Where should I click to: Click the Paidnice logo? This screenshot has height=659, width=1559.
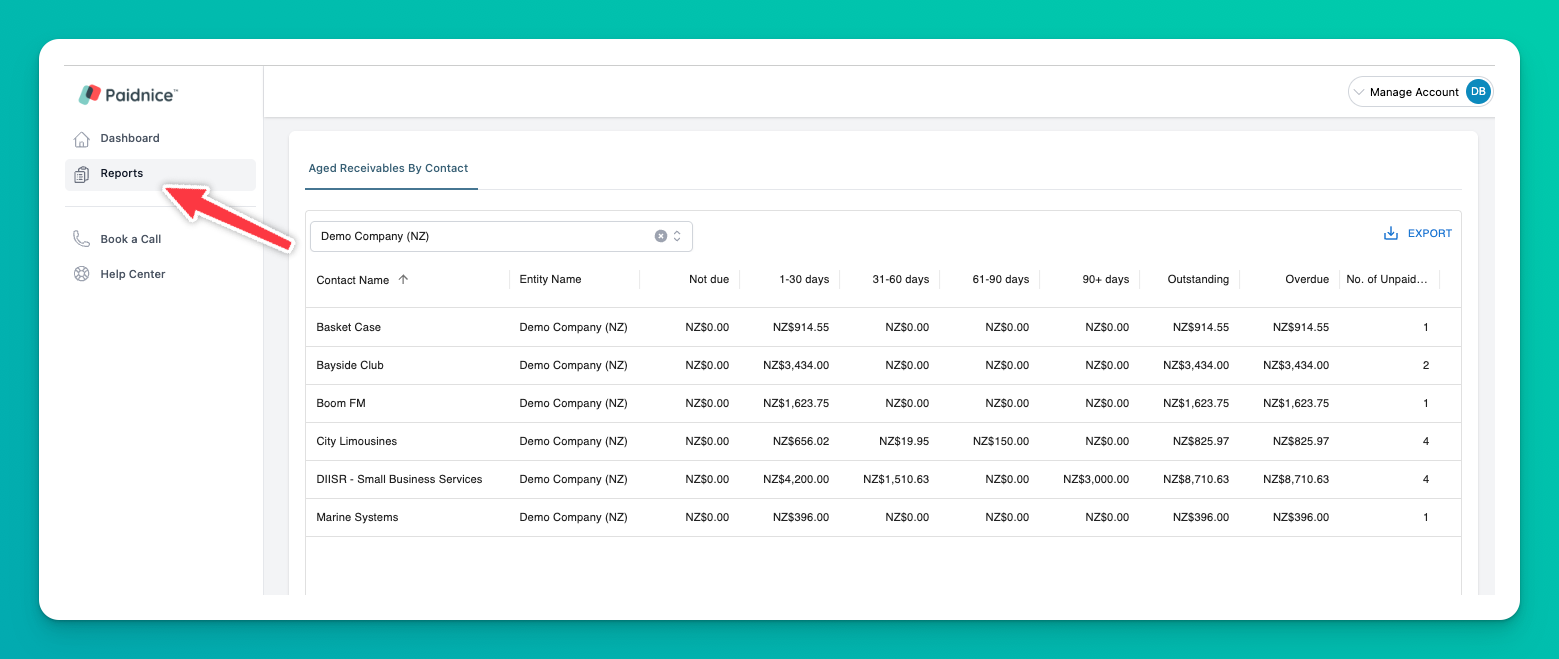128,94
